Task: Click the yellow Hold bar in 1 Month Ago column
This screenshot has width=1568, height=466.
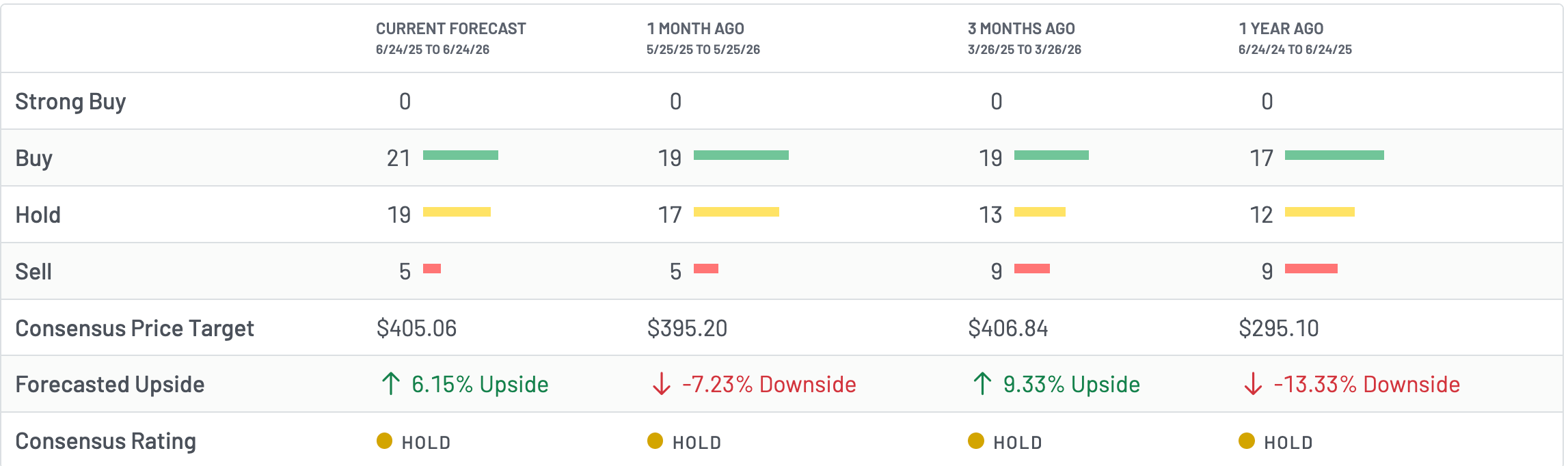Action: [736, 212]
